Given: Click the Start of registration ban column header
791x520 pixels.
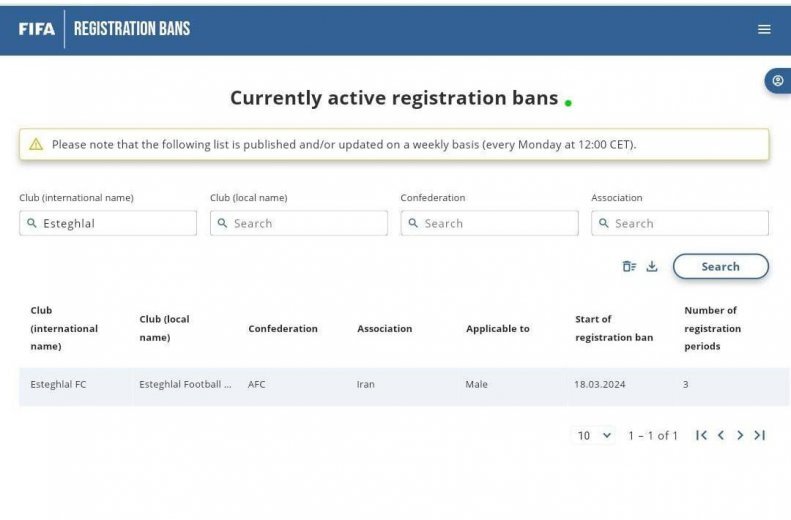Looking at the screenshot, I should pyautogui.click(x=613, y=328).
